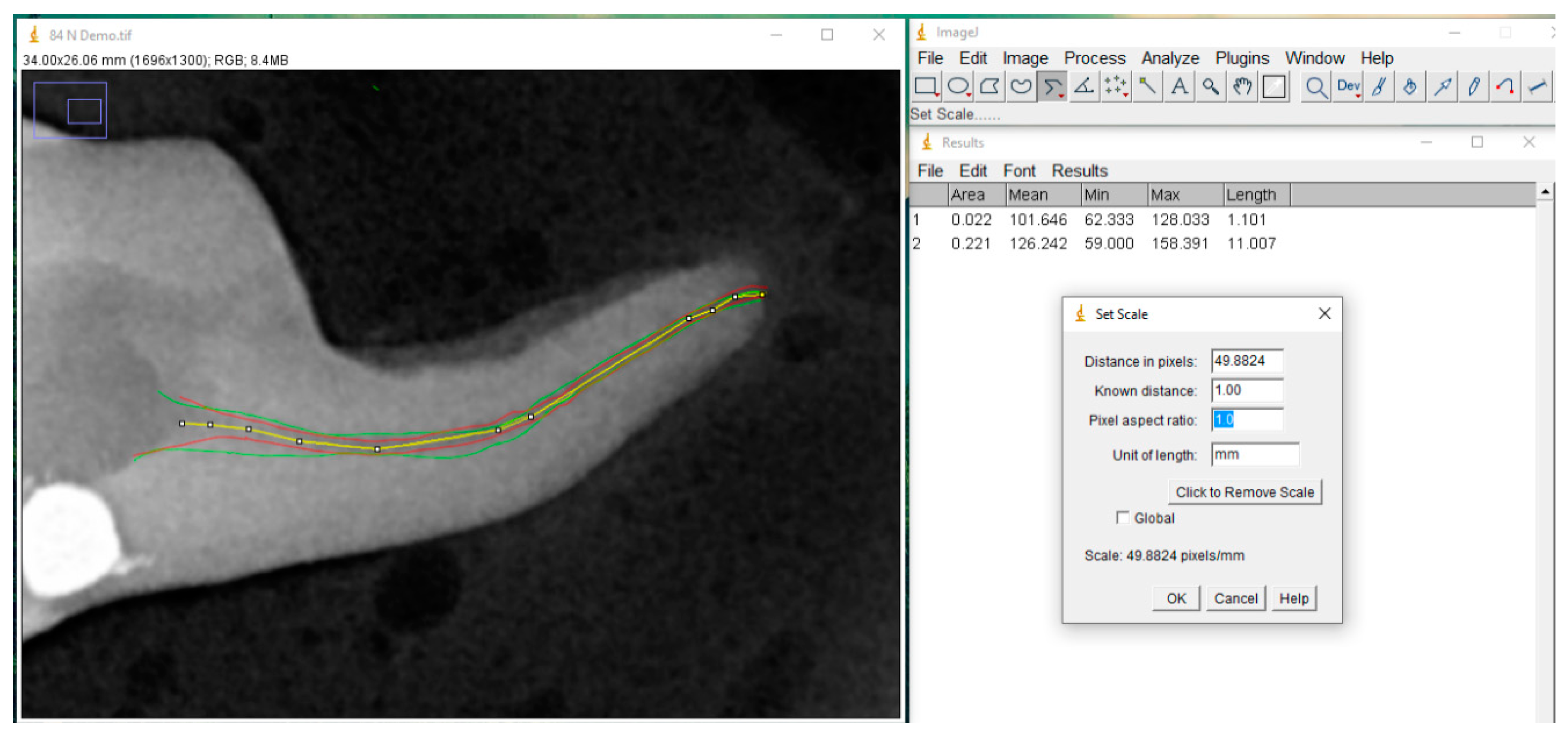Open the Dev developer menu dropdown

click(1347, 87)
